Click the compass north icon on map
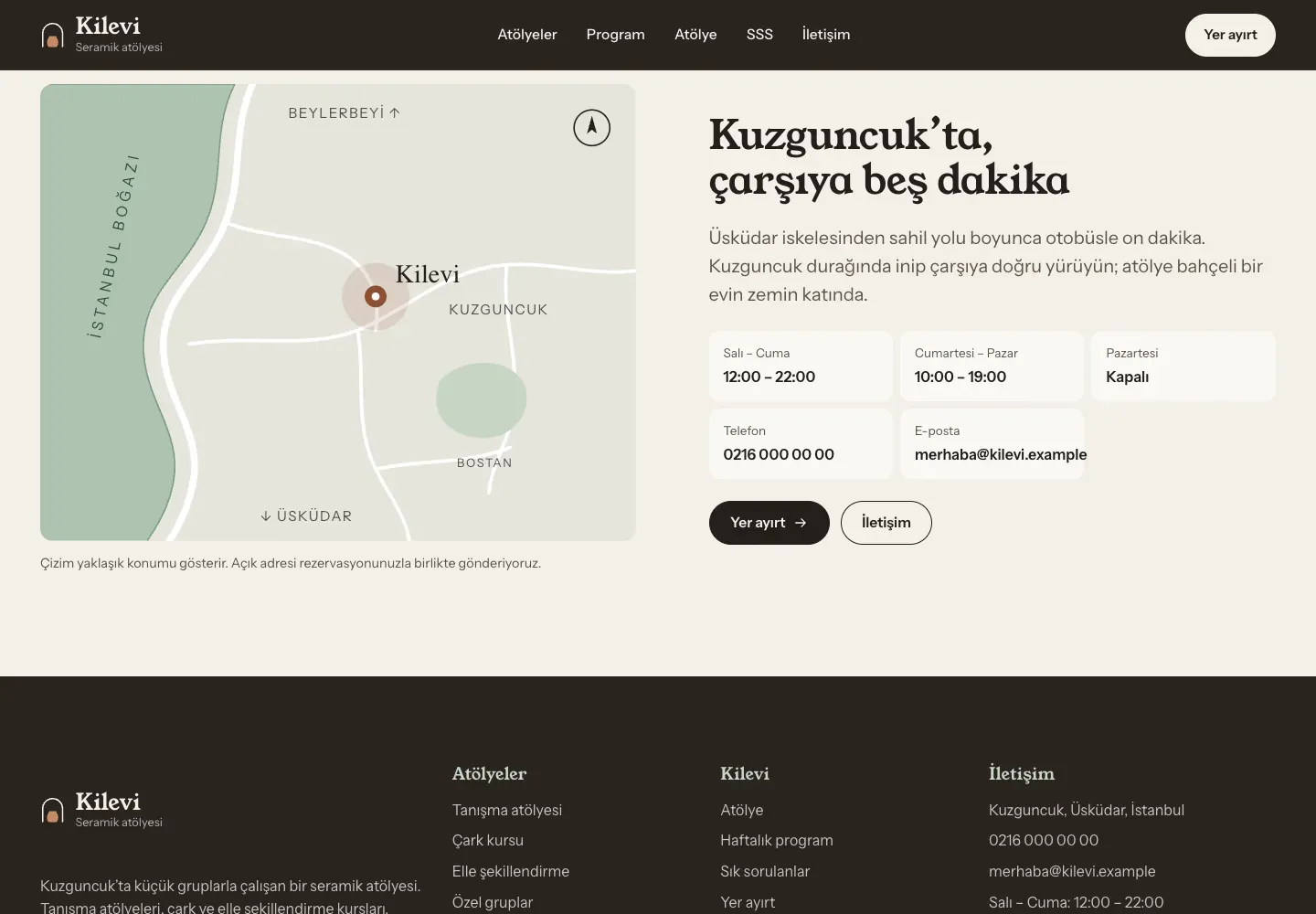This screenshot has height=914, width=1316. (591, 127)
